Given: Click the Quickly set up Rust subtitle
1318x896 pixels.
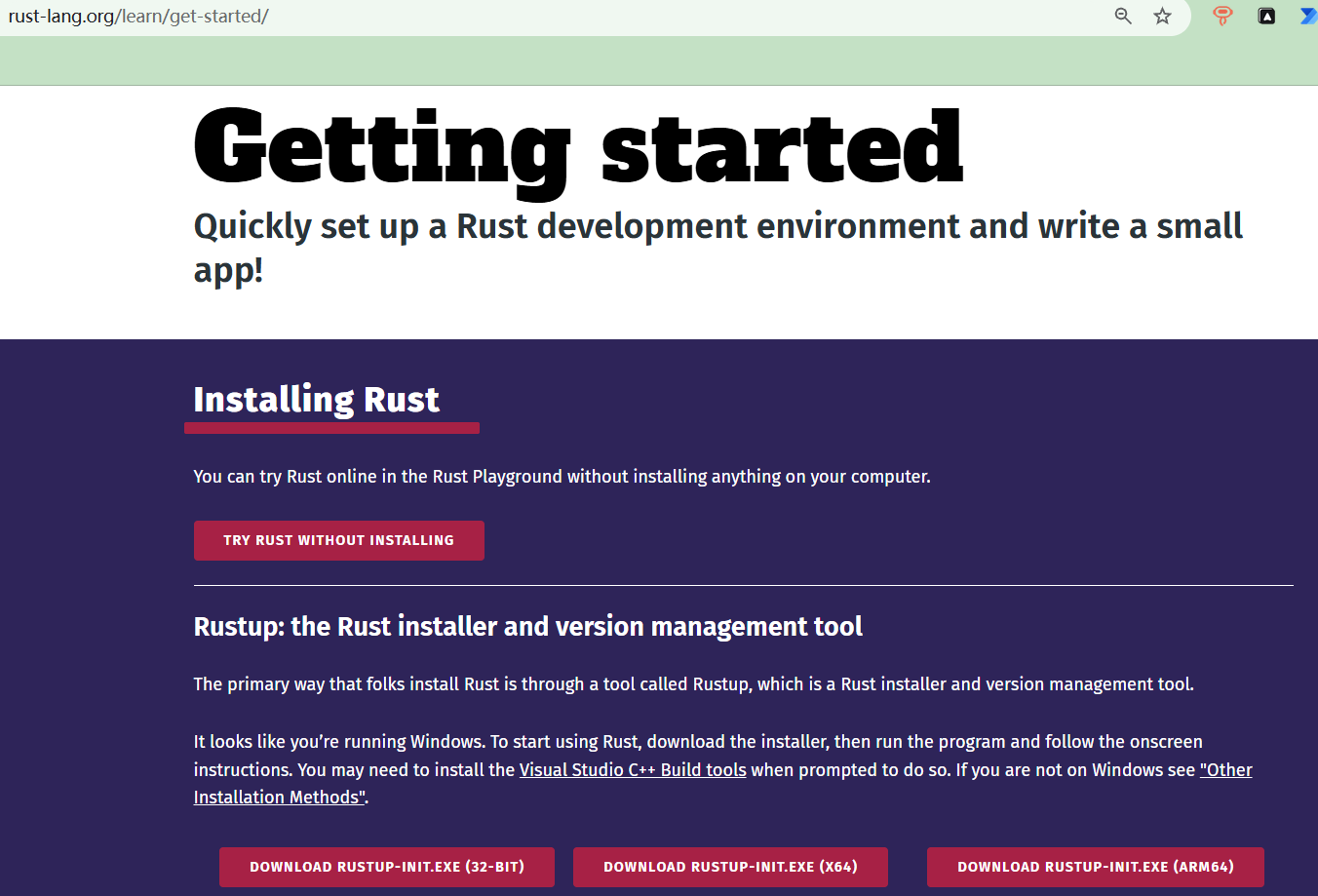Looking at the screenshot, I should point(717,226).
